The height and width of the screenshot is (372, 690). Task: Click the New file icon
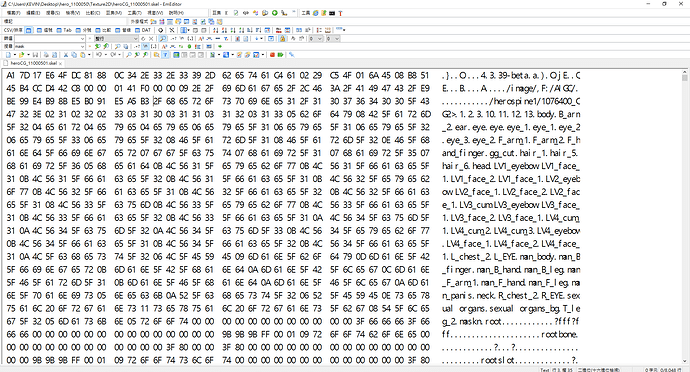[x=8, y=55]
